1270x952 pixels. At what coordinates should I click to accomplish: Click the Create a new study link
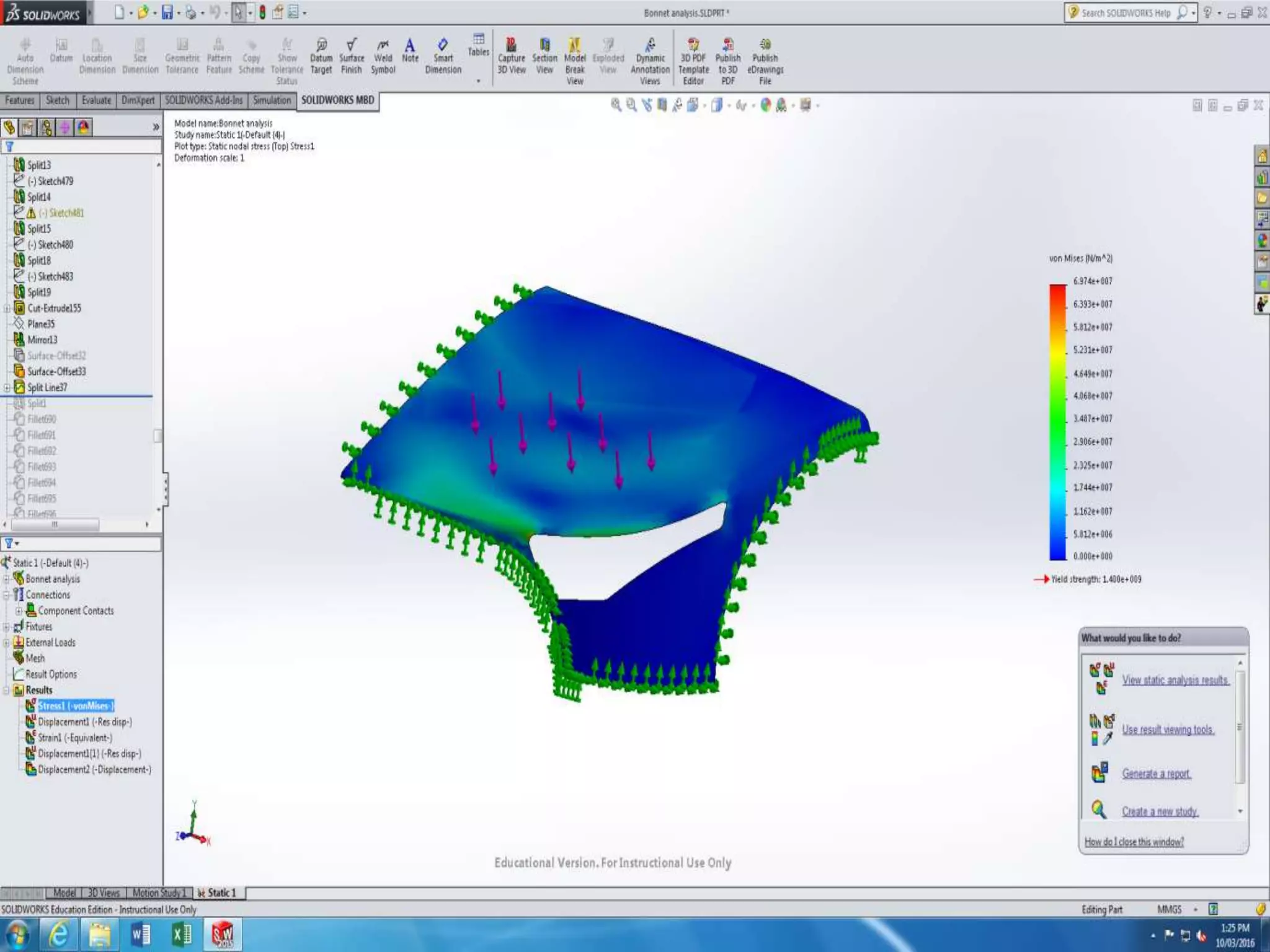click(x=1160, y=811)
